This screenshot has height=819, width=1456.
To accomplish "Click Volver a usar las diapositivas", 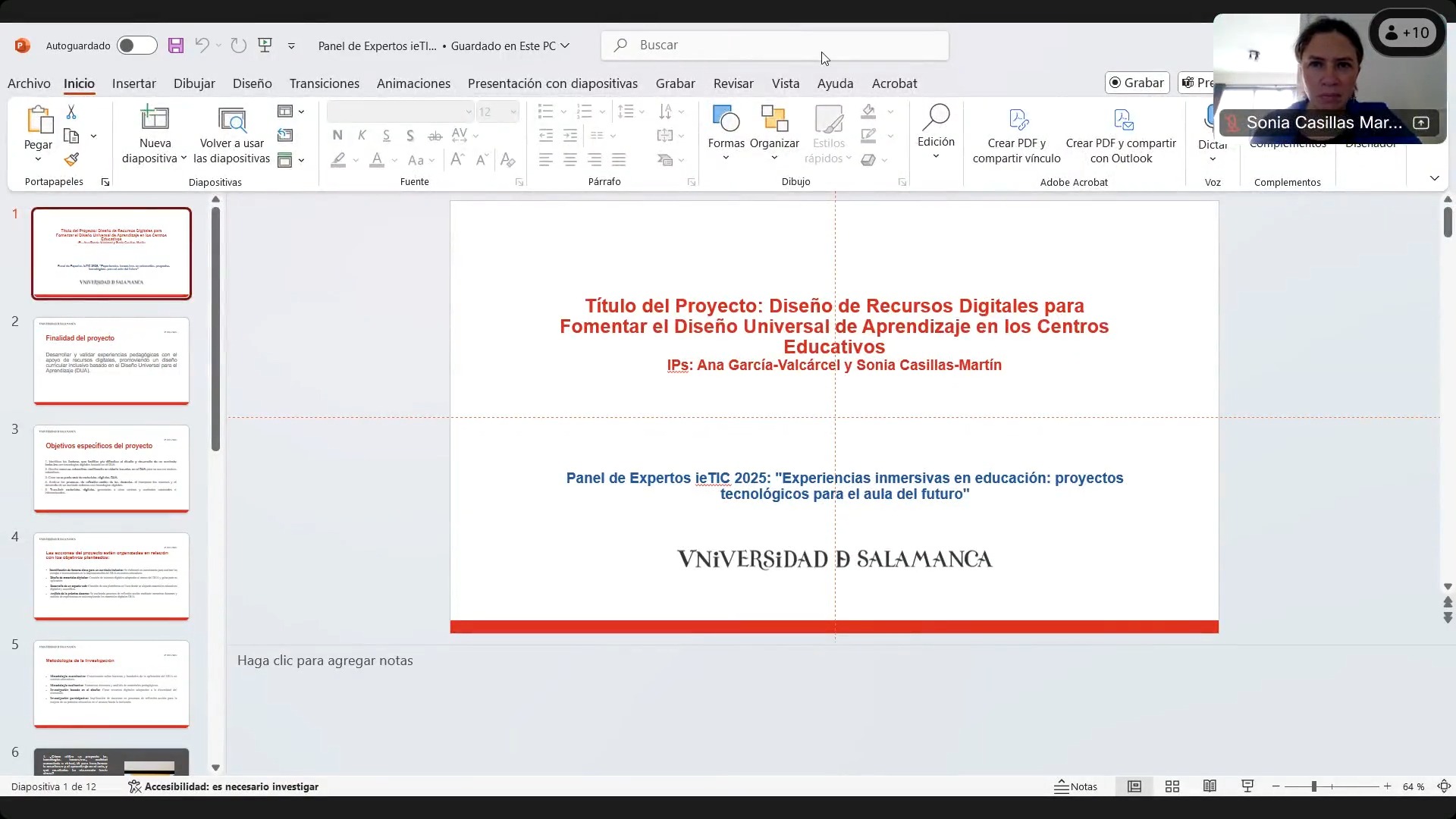I will tap(232, 135).
